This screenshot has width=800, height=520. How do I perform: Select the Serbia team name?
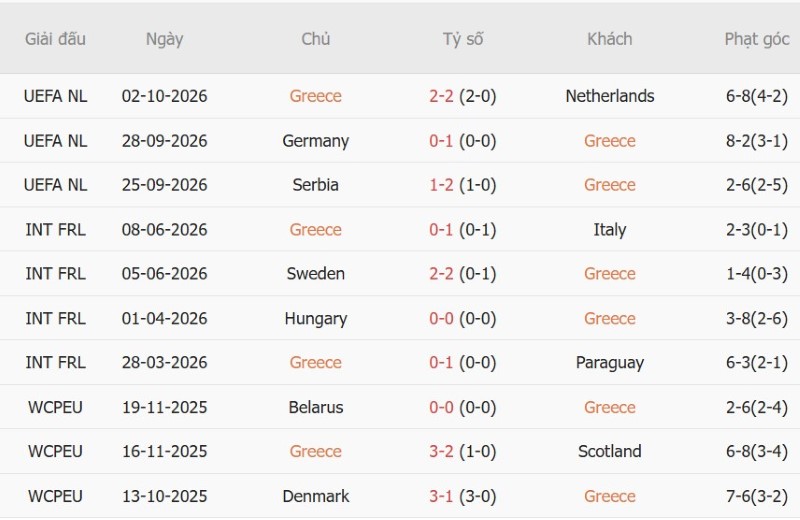(x=315, y=185)
